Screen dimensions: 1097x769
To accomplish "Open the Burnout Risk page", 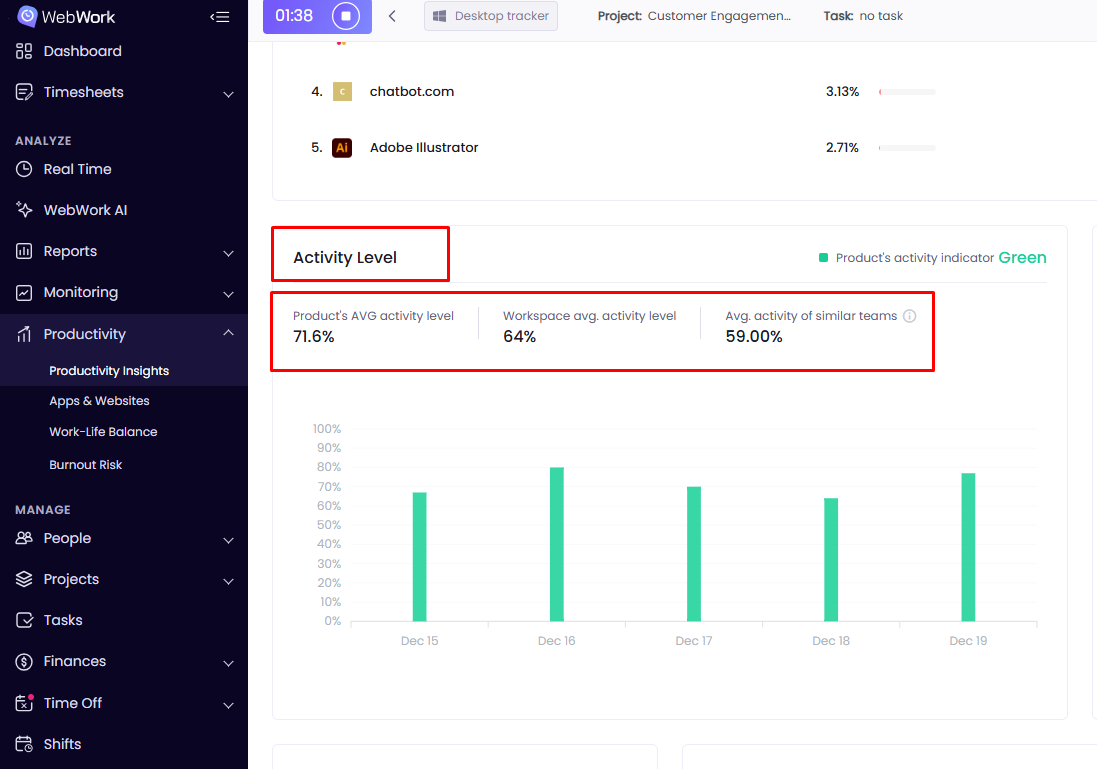I will (85, 465).
